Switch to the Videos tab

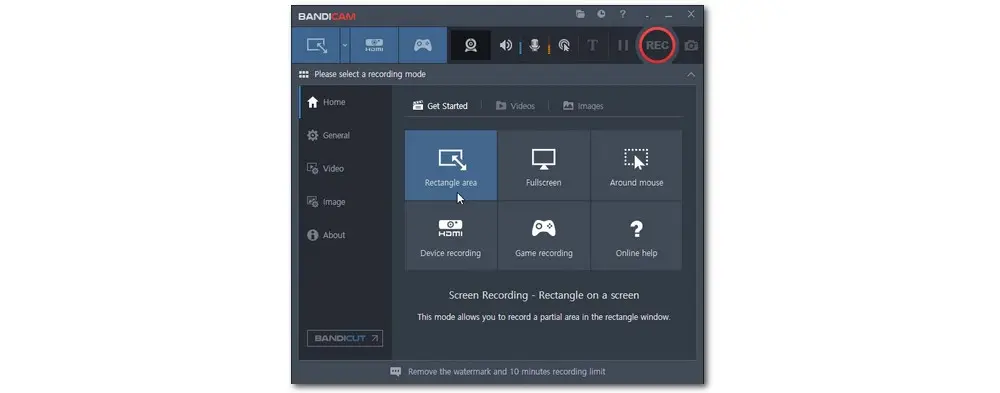pos(515,106)
